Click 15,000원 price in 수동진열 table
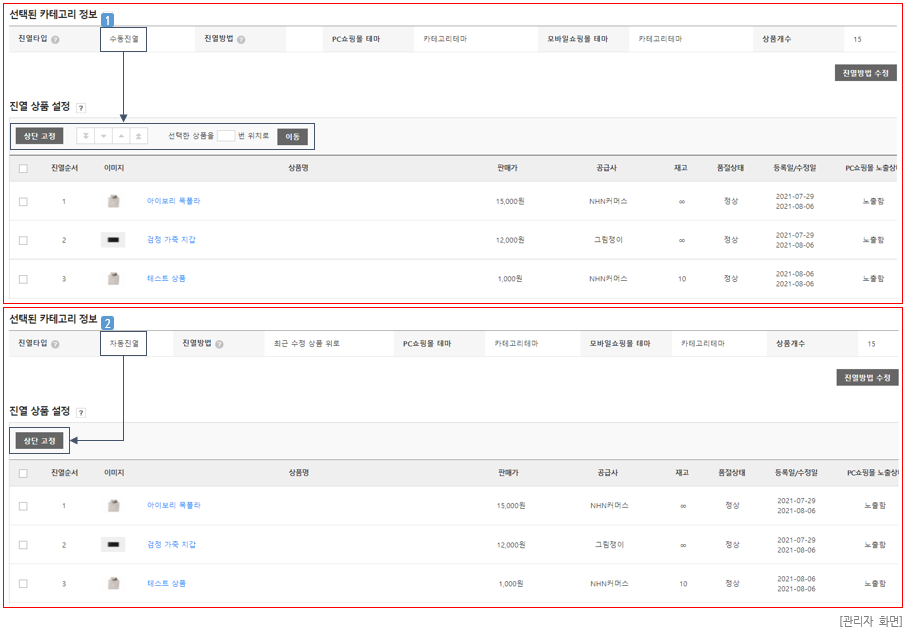 510,201
